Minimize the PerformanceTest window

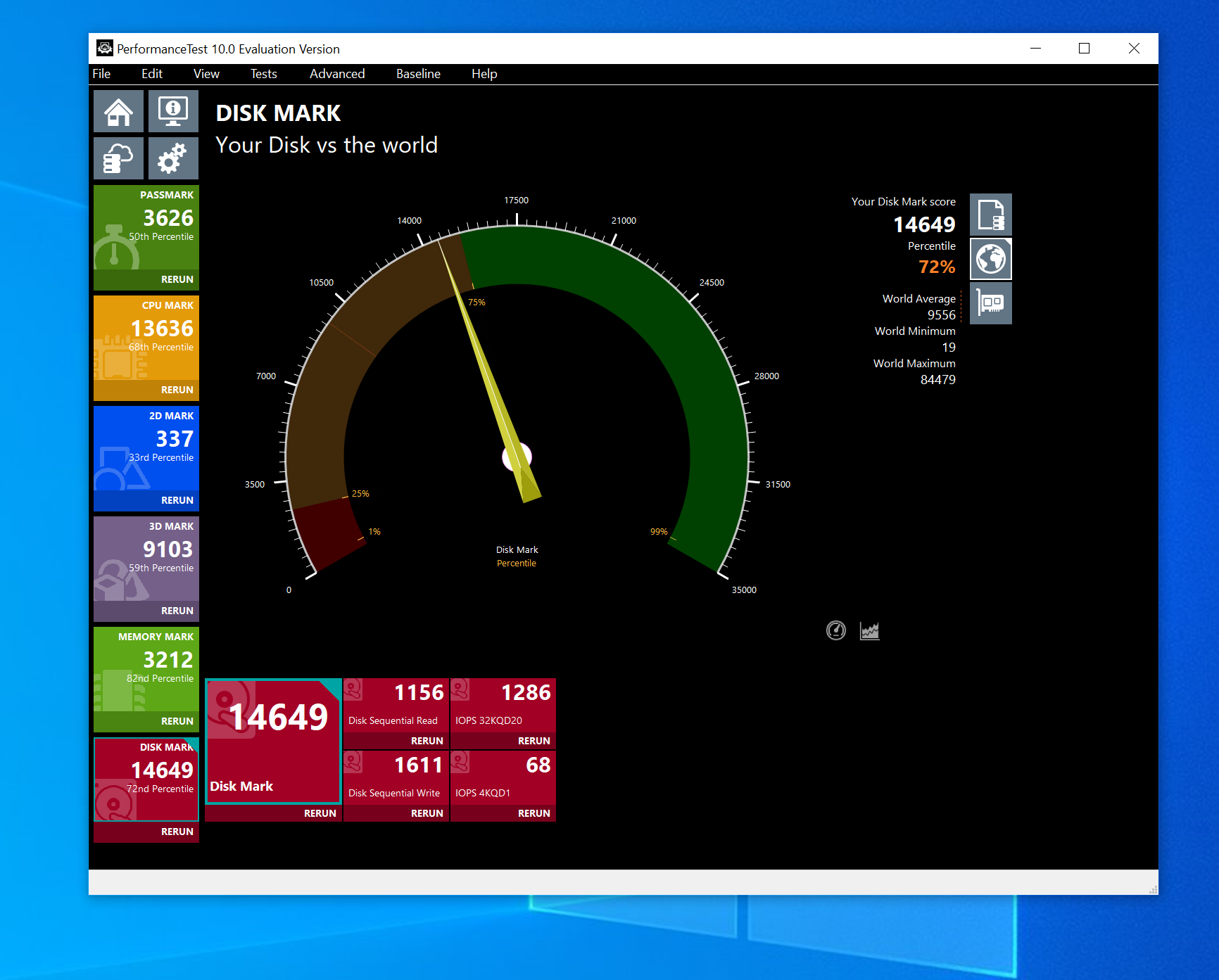point(1035,49)
